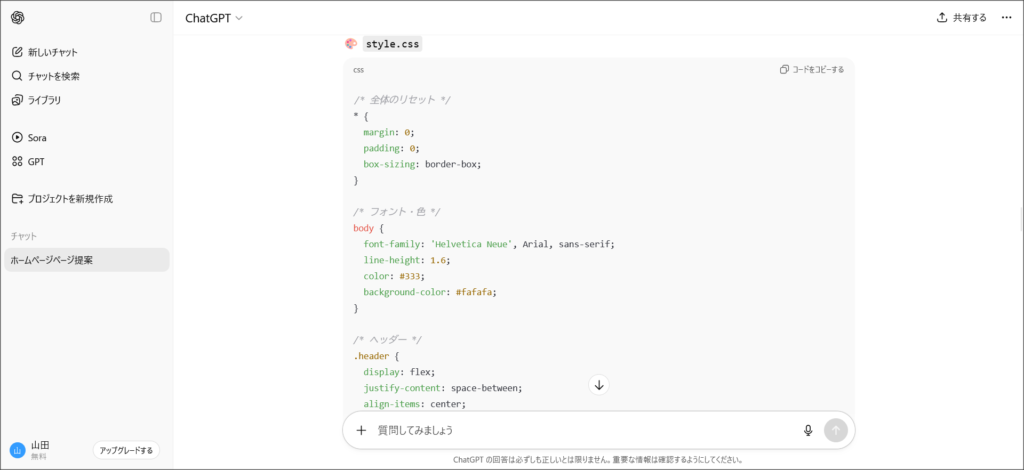The width and height of the screenshot is (1024, 470).
Task: Open Sora from the sidebar
Action: [30, 137]
